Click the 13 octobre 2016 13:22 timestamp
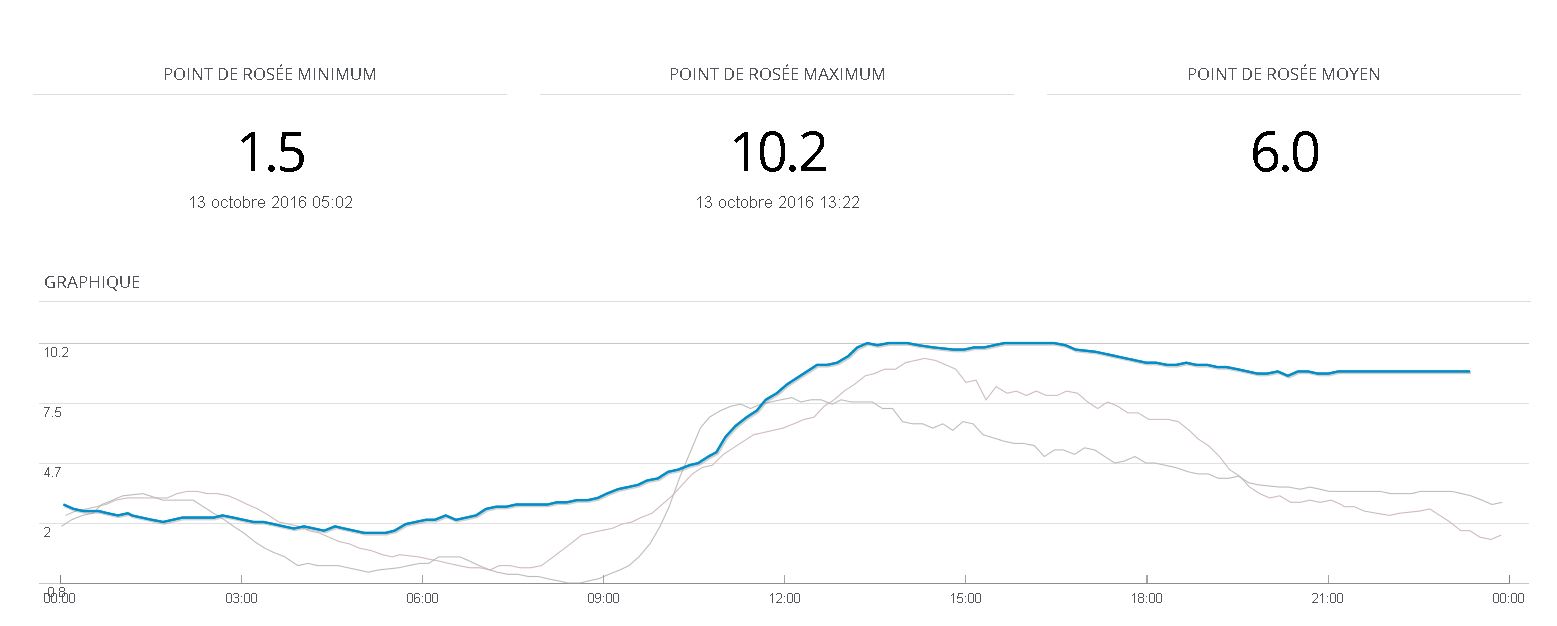1557x626 pixels. [778, 202]
